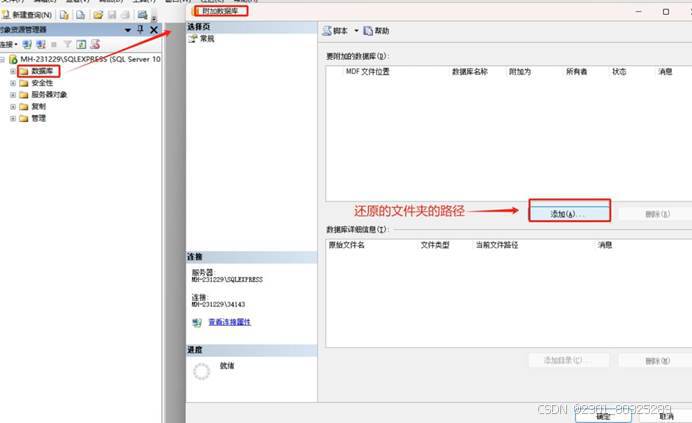Click 消息 header in the upper databases grid
Image resolution: width=692 pixels, height=423 pixels.
[x=665, y=72]
